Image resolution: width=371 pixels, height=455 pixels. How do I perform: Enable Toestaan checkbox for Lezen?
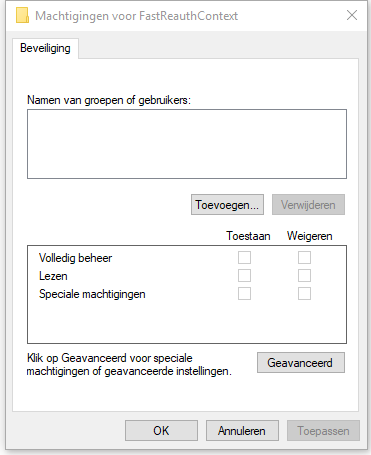[x=244, y=276]
